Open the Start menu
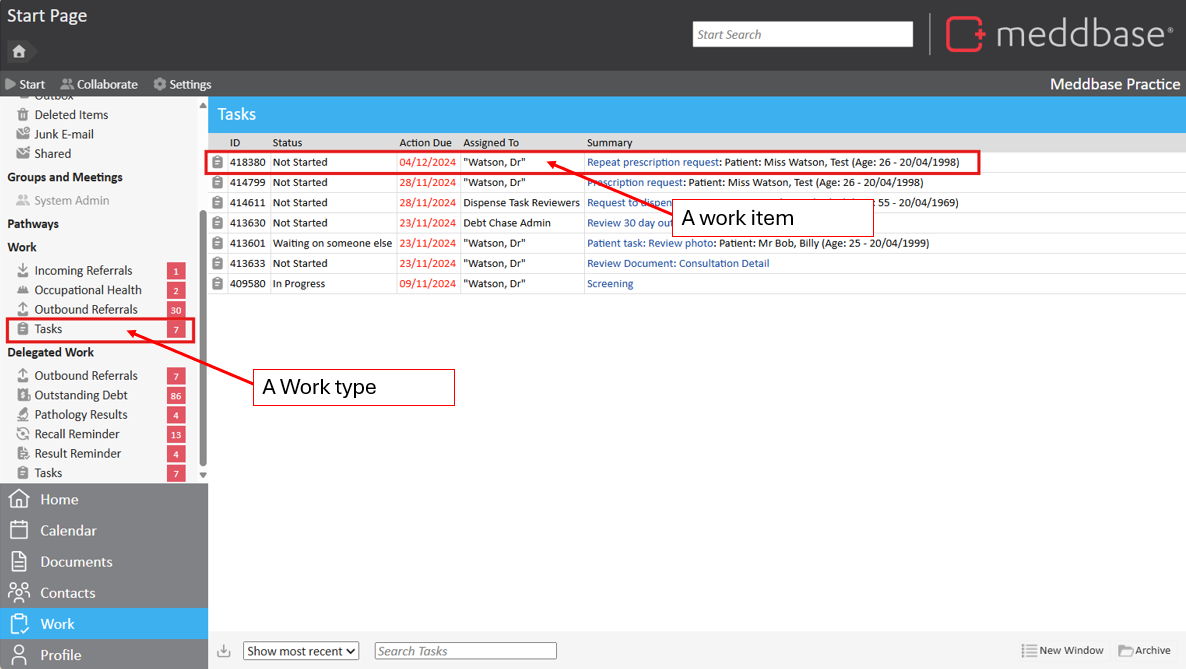1186x669 pixels. tap(25, 84)
